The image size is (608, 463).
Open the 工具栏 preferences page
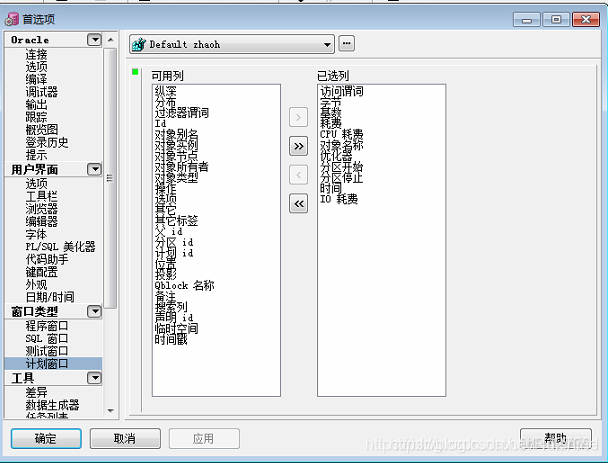click(x=42, y=196)
